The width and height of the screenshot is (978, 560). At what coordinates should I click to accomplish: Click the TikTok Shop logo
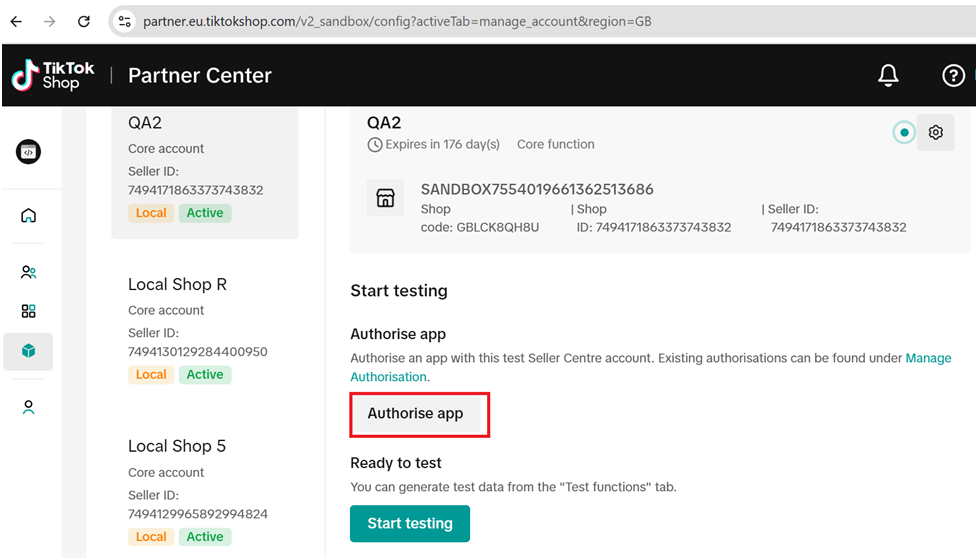pos(53,76)
